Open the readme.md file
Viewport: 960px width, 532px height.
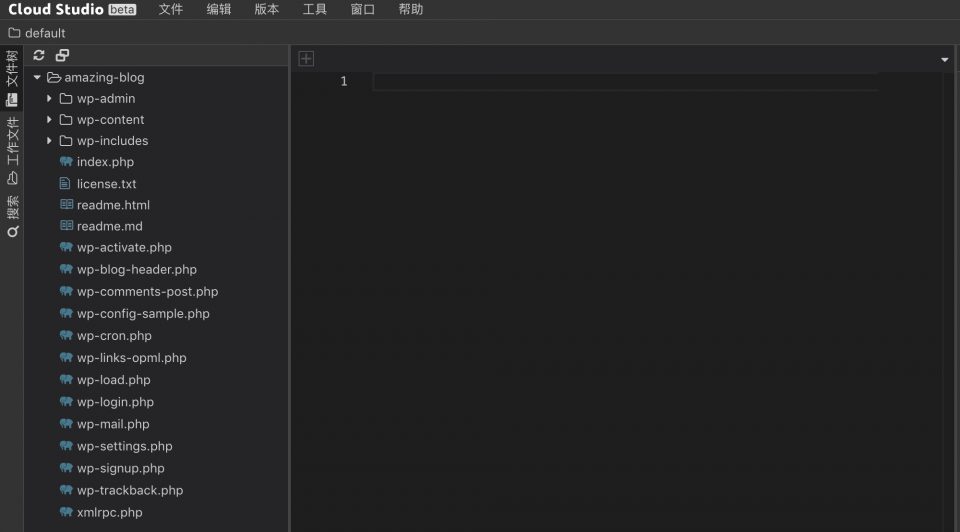(x=110, y=226)
